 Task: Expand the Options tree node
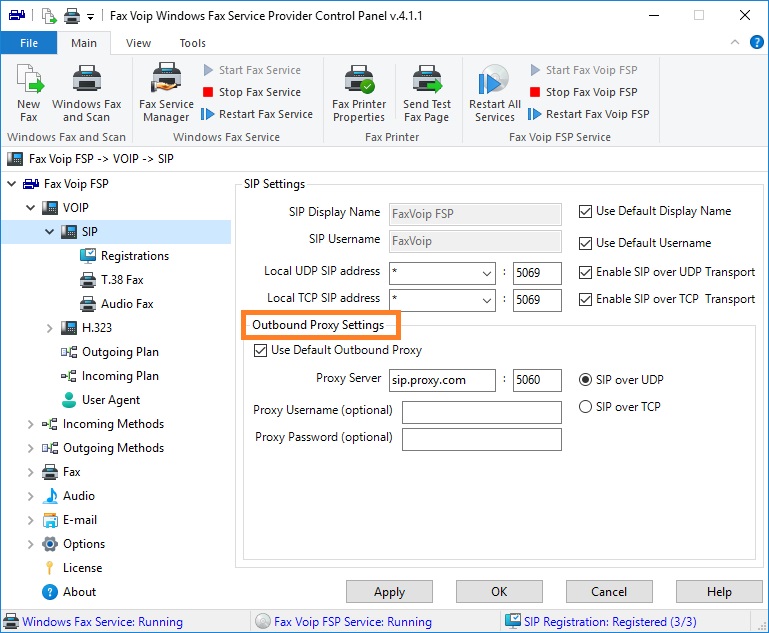tap(30, 544)
